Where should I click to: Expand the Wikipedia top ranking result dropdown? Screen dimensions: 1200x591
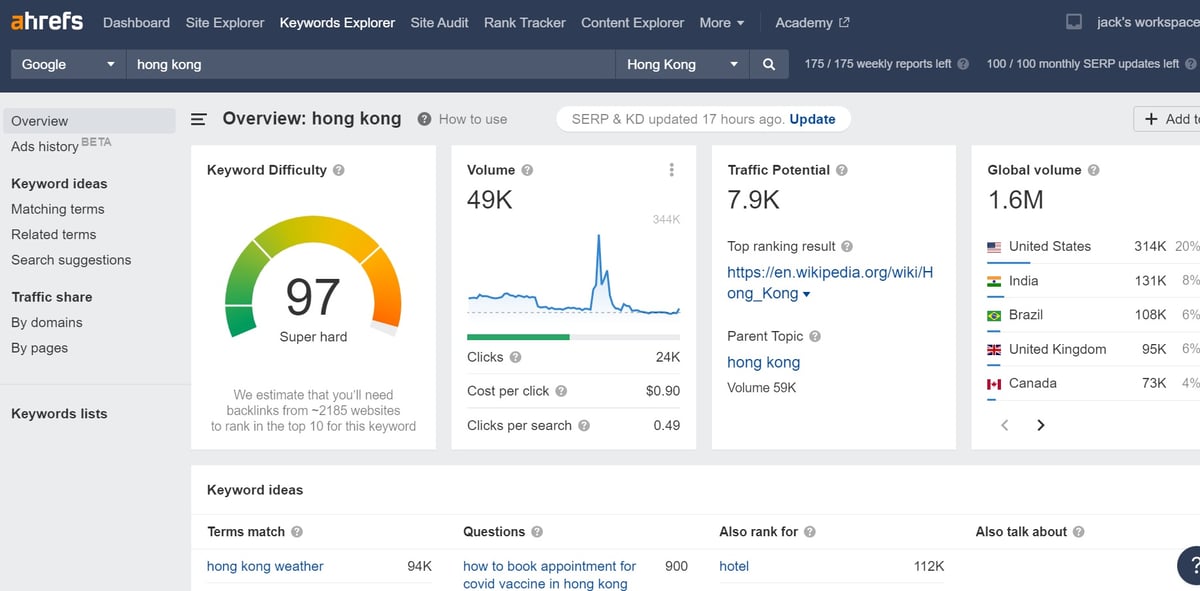807,295
